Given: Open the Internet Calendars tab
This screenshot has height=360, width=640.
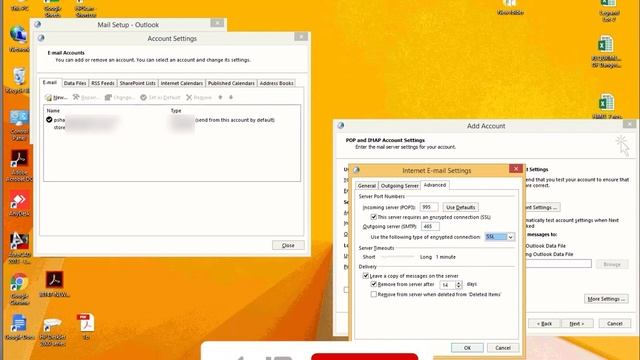Looking at the screenshot, I should click(182, 83).
